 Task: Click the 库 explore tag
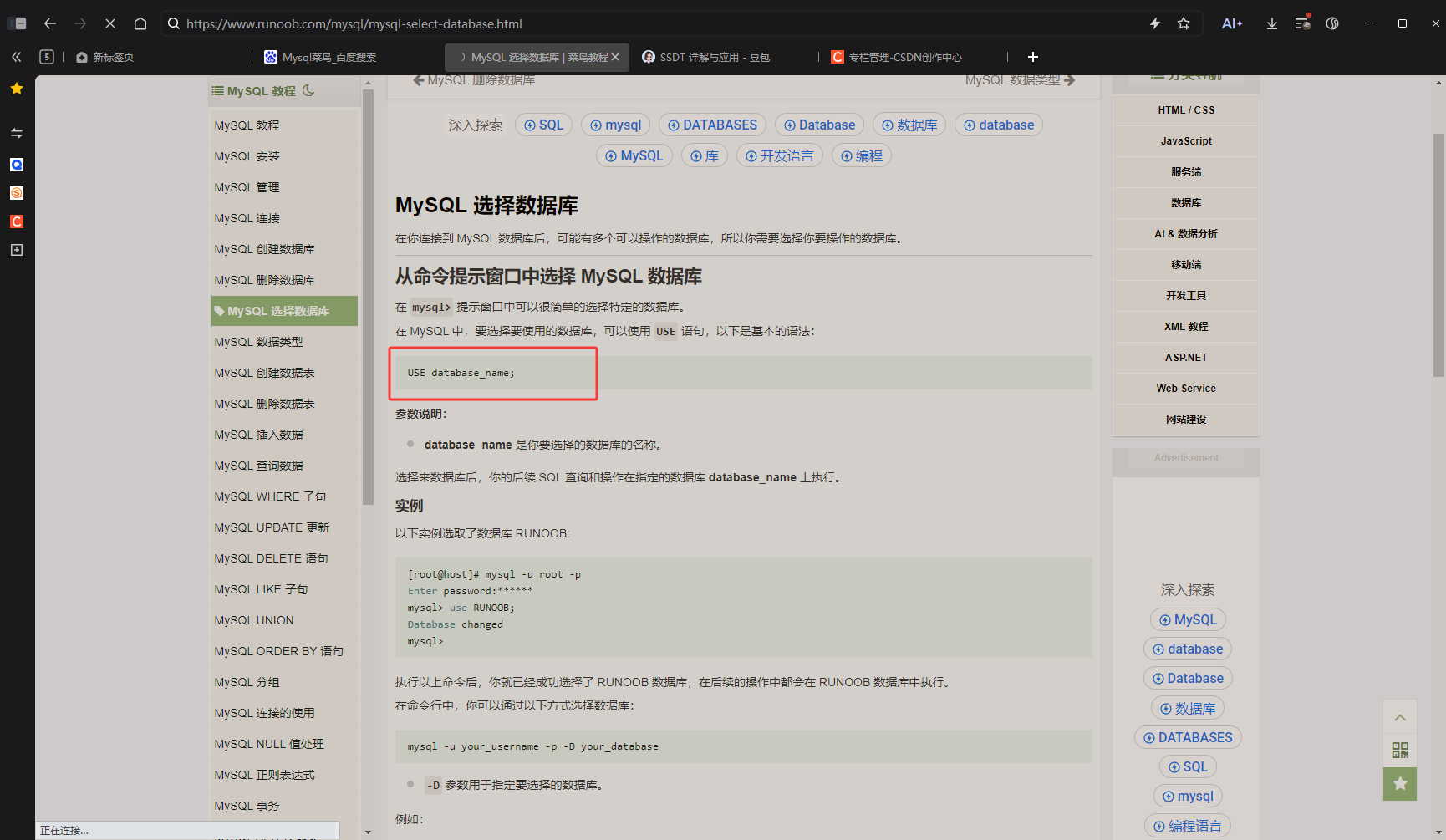point(705,155)
